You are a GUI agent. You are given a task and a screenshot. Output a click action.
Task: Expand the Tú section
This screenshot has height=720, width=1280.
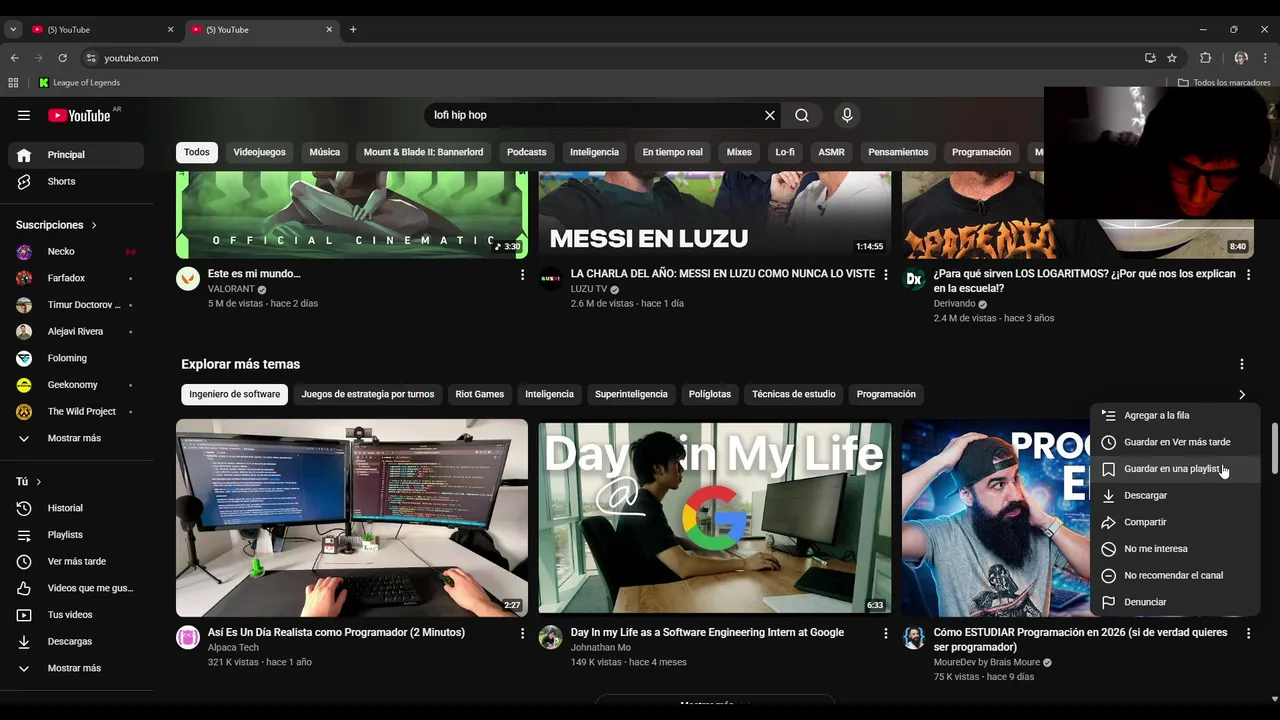29,482
